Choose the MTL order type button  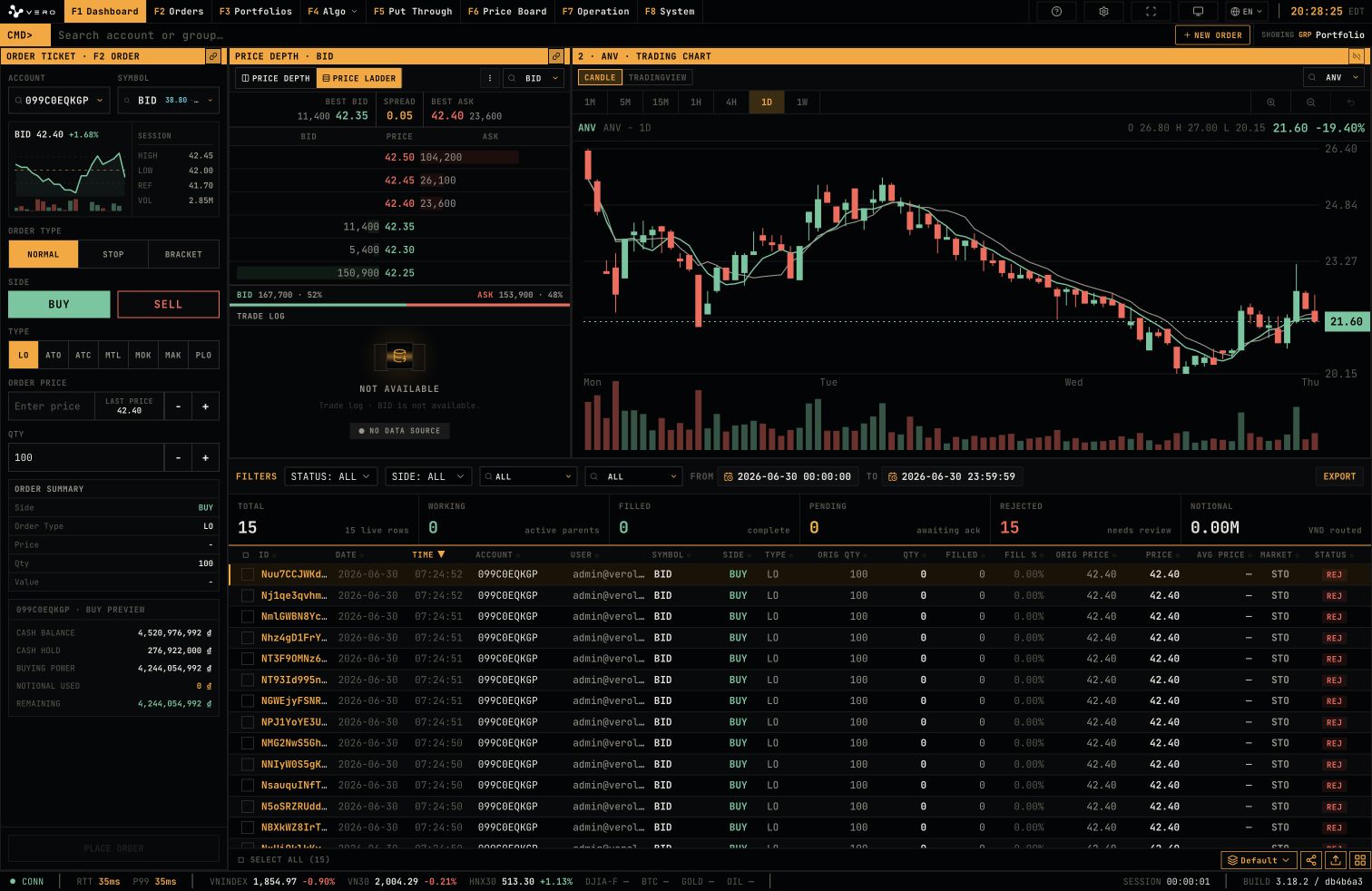tap(113, 355)
